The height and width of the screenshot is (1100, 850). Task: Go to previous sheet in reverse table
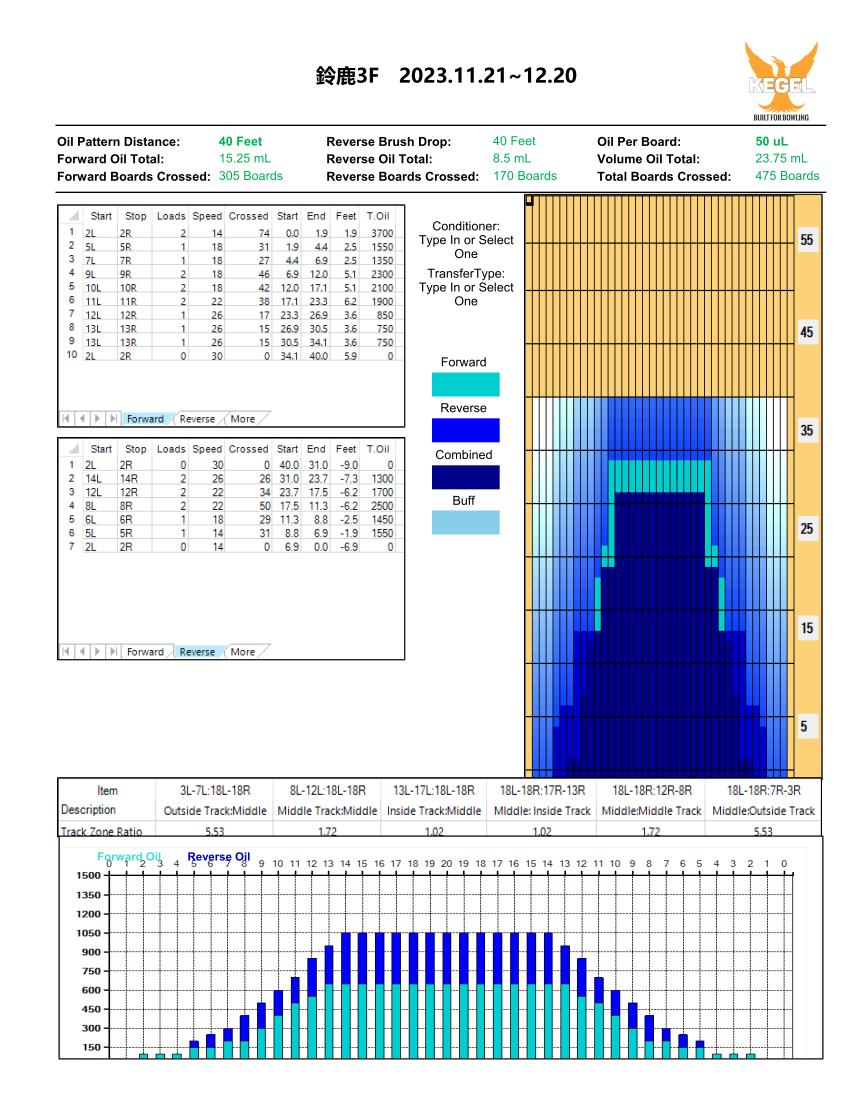[x=81, y=652]
